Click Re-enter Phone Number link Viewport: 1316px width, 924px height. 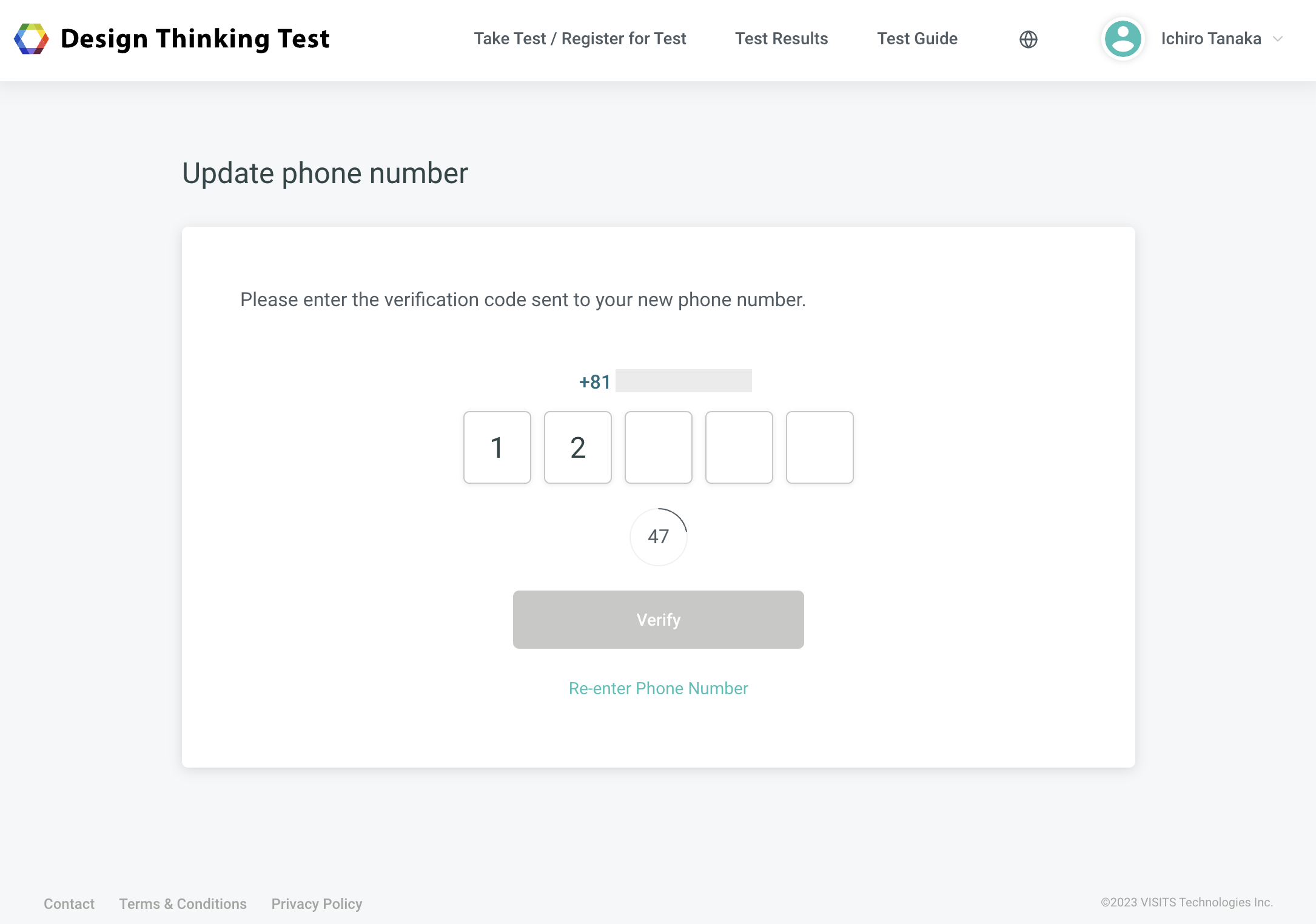point(659,689)
